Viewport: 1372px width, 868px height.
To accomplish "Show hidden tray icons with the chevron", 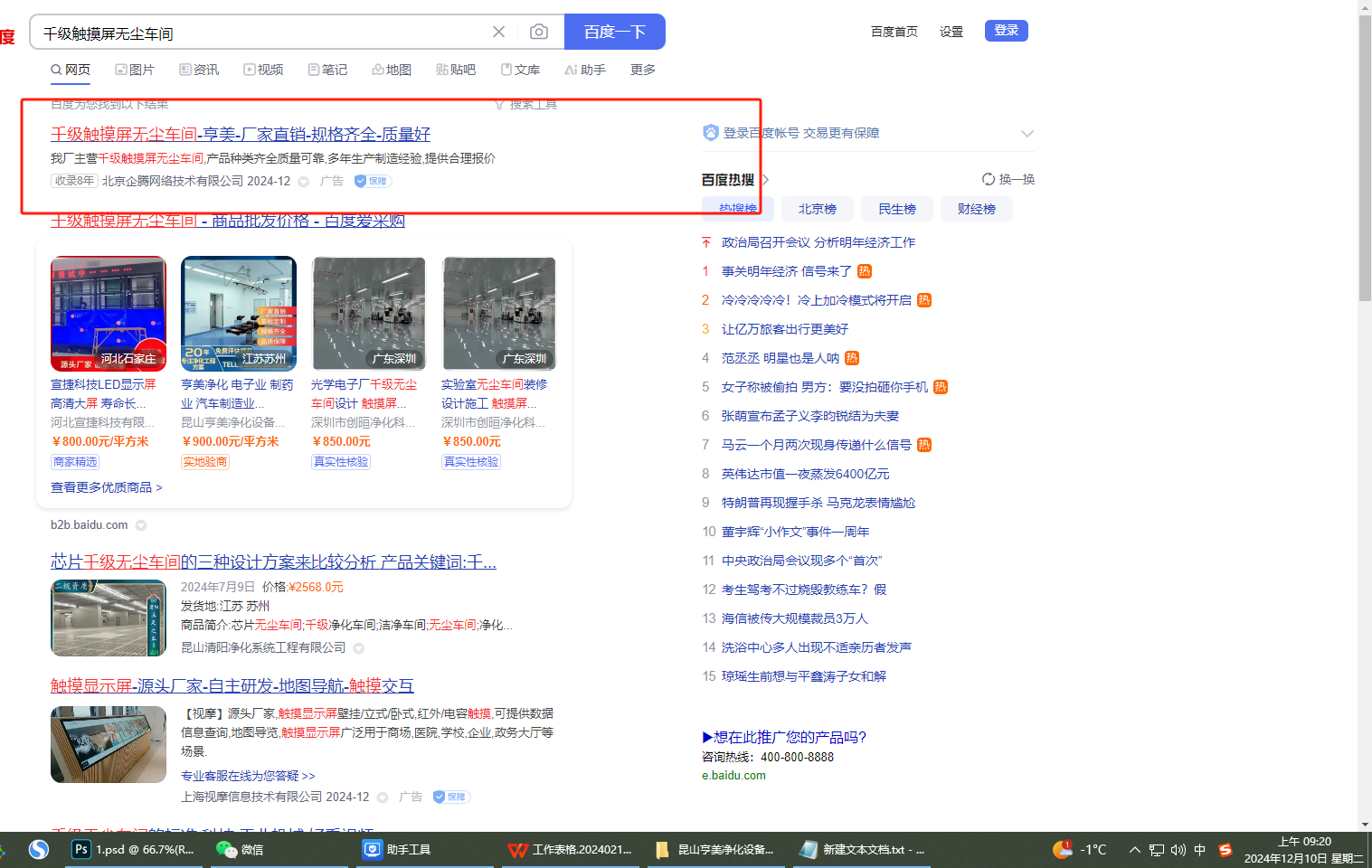I will 1134,850.
